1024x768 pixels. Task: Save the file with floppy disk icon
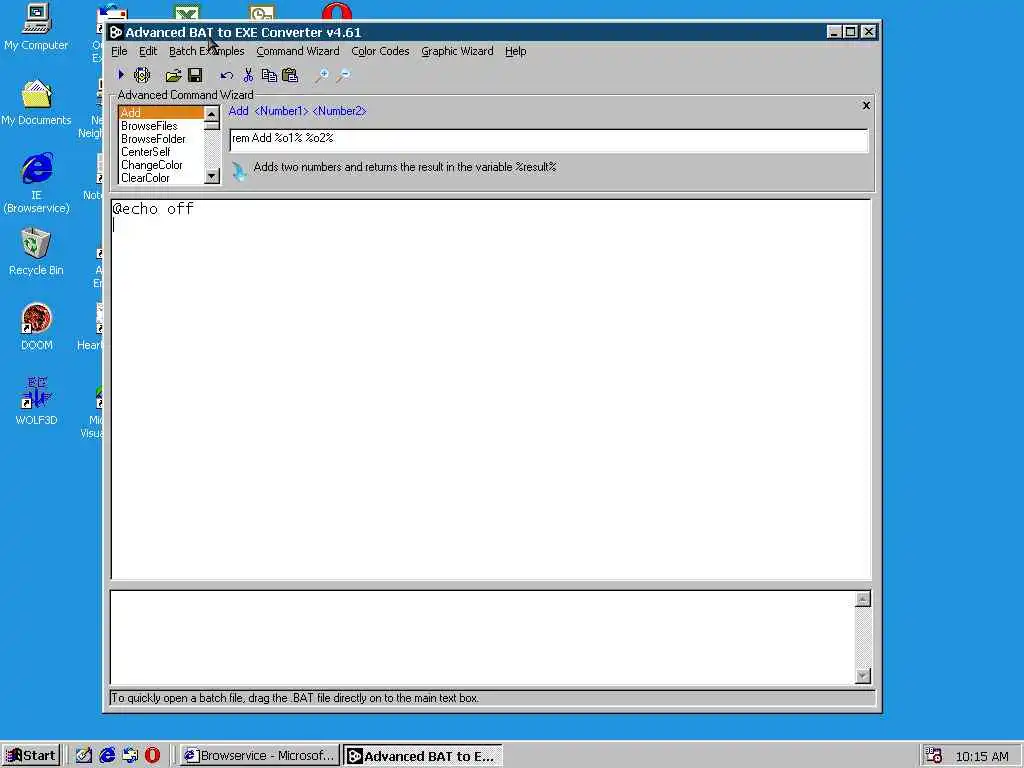195,75
